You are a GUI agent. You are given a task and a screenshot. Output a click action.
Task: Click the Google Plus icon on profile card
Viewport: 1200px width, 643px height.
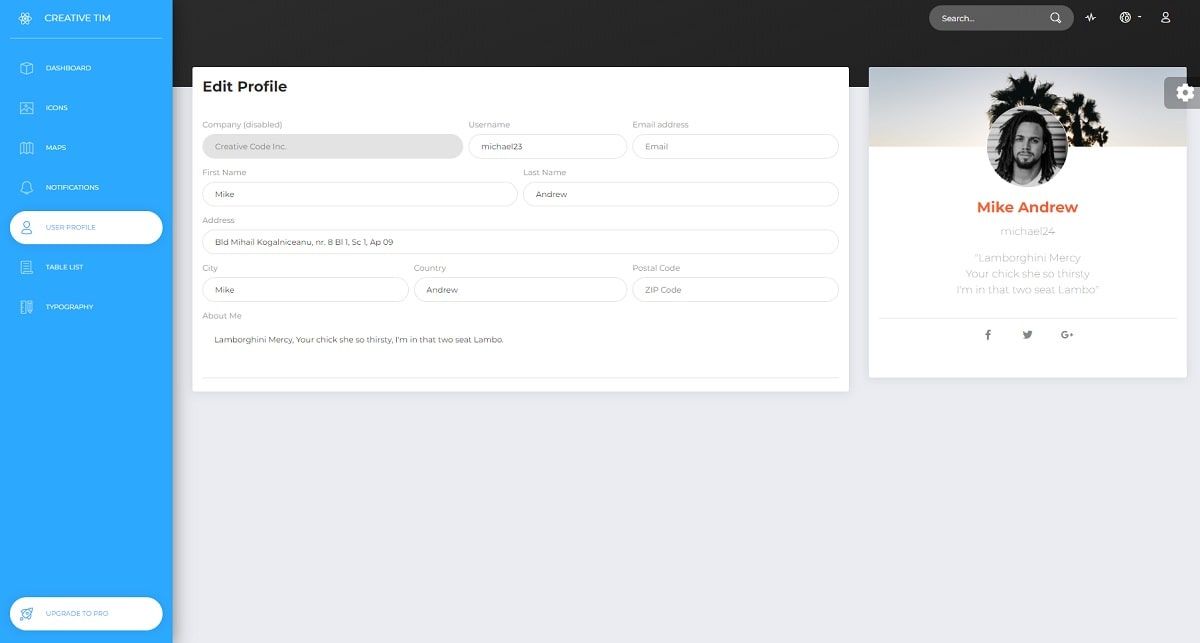click(x=1067, y=334)
